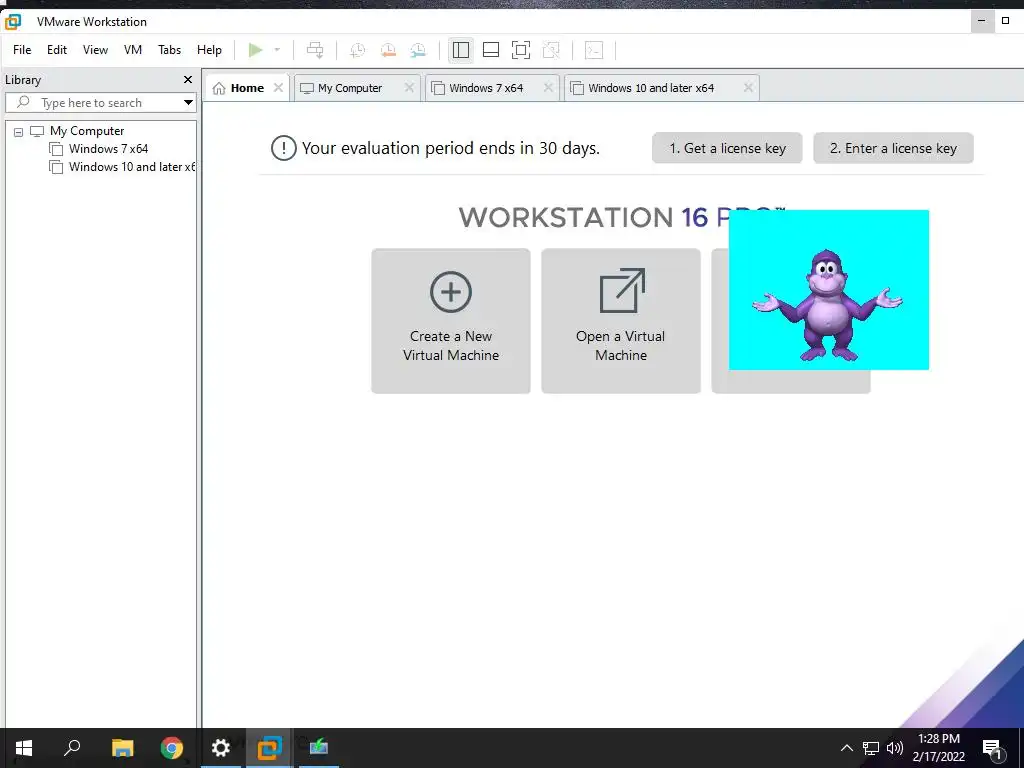
Task: Open the Edit menu
Action: (57, 50)
